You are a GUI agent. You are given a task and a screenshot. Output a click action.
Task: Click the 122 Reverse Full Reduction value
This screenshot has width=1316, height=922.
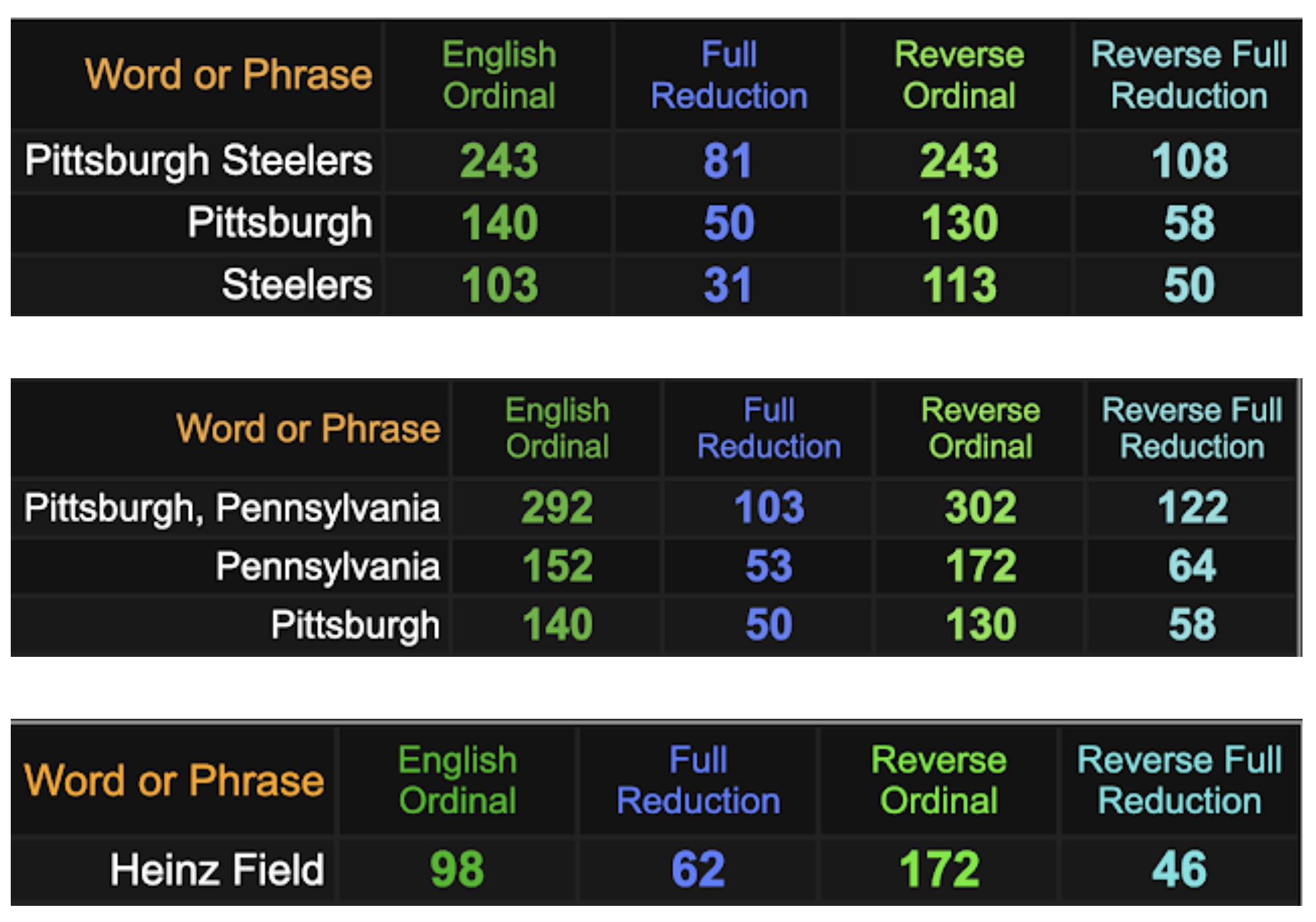click(x=1192, y=508)
